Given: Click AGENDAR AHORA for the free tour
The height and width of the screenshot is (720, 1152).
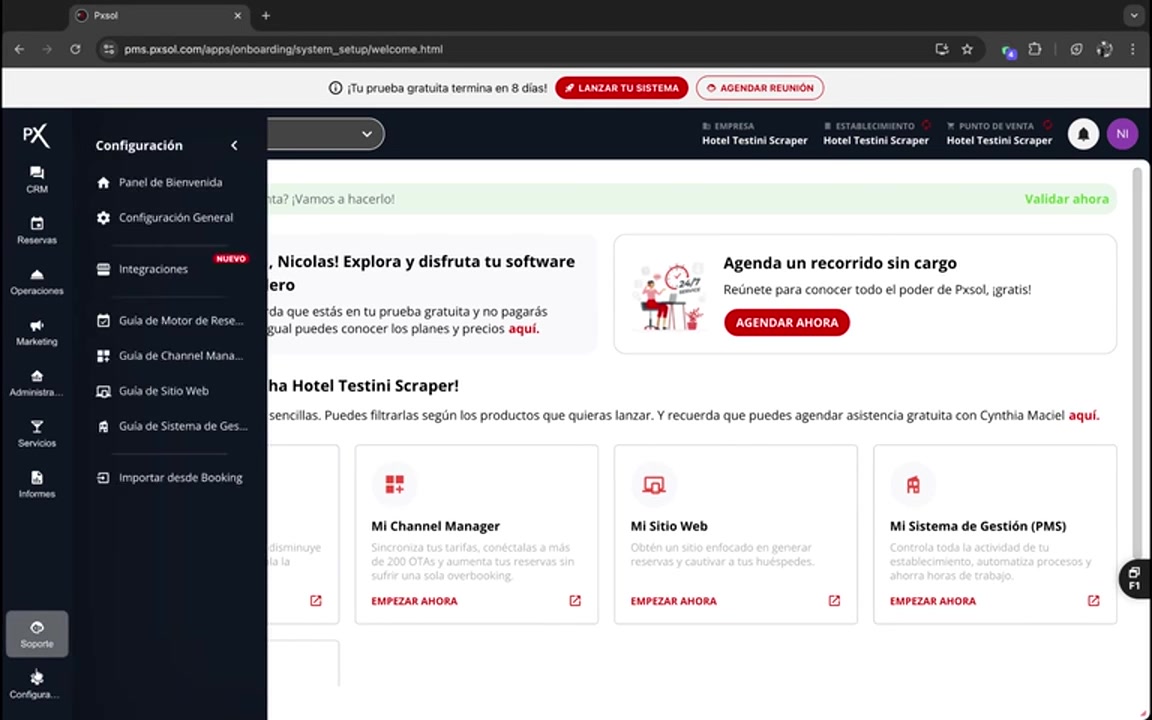Looking at the screenshot, I should [787, 322].
